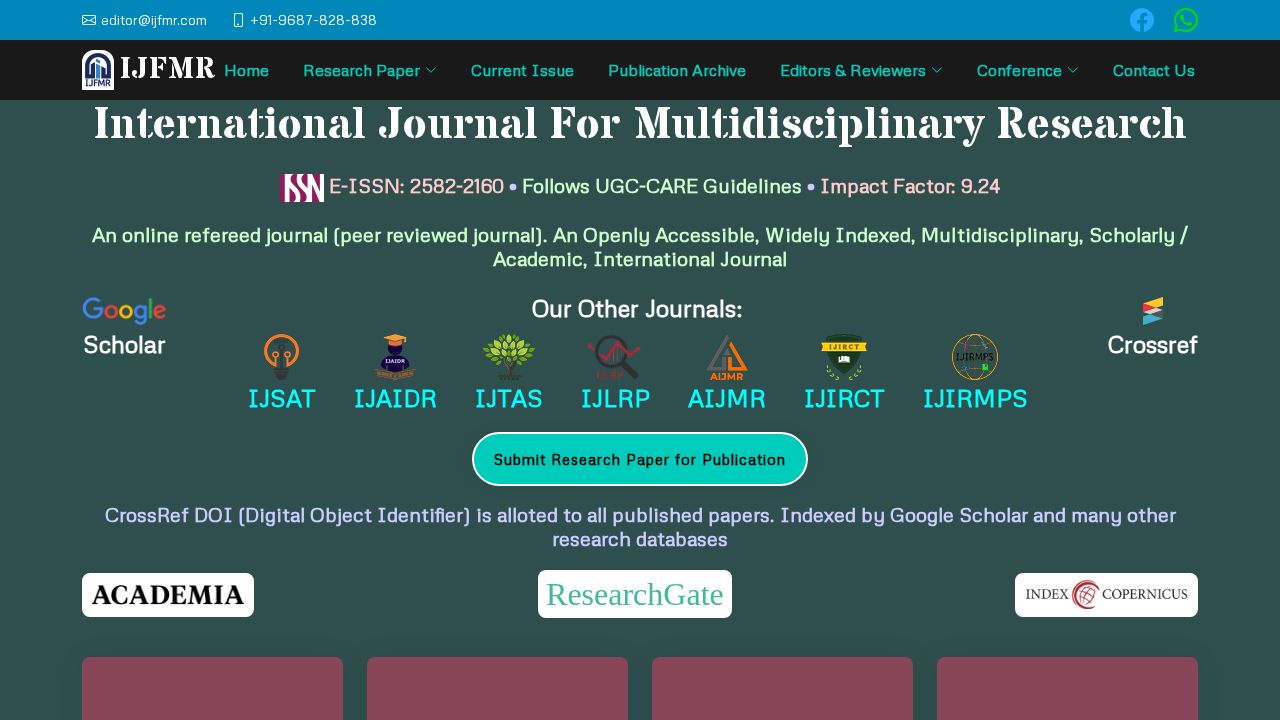Click the Scholar text label
Screen dimensions: 1280x720
coord(124,345)
